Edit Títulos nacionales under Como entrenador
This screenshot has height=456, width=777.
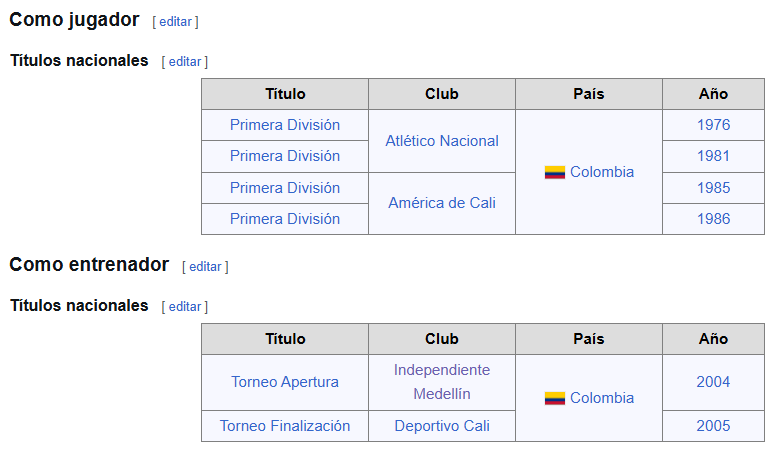pos(185,306)
